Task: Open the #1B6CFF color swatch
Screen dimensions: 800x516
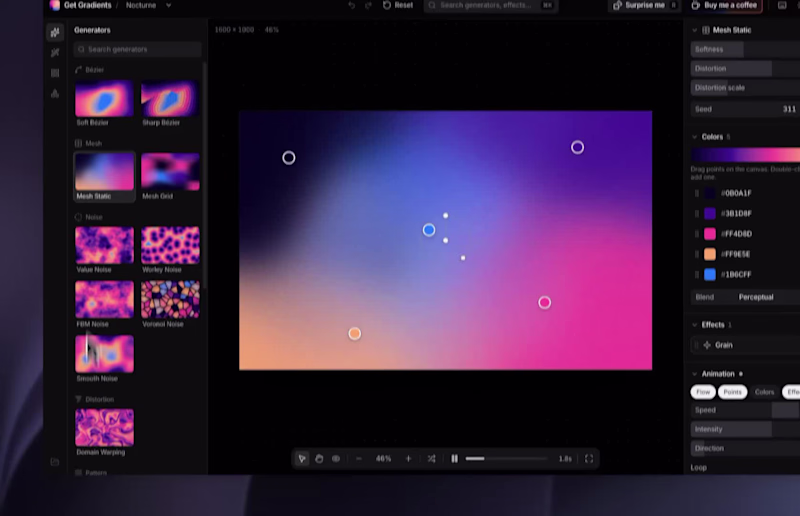Action: pos(710,275)
